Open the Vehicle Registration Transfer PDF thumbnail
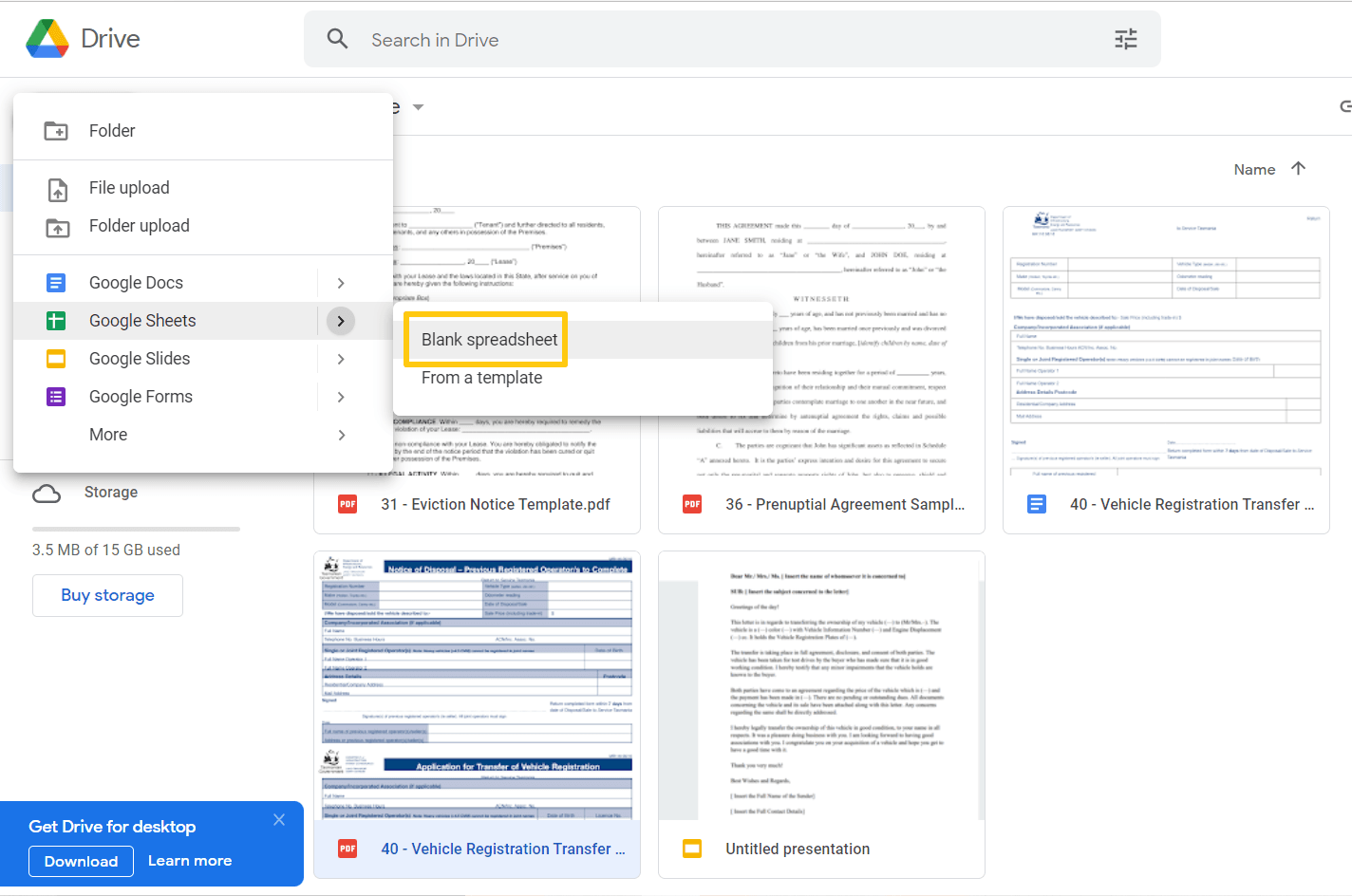 (477, 685)
